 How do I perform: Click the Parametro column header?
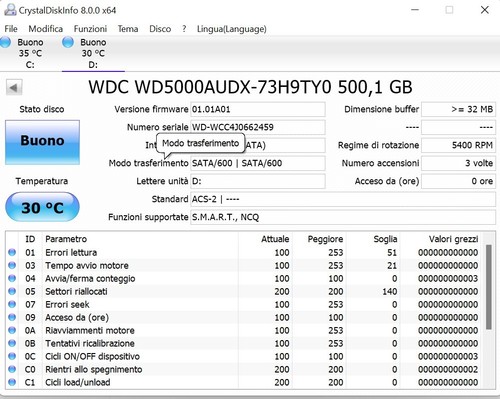coord(66,239)
